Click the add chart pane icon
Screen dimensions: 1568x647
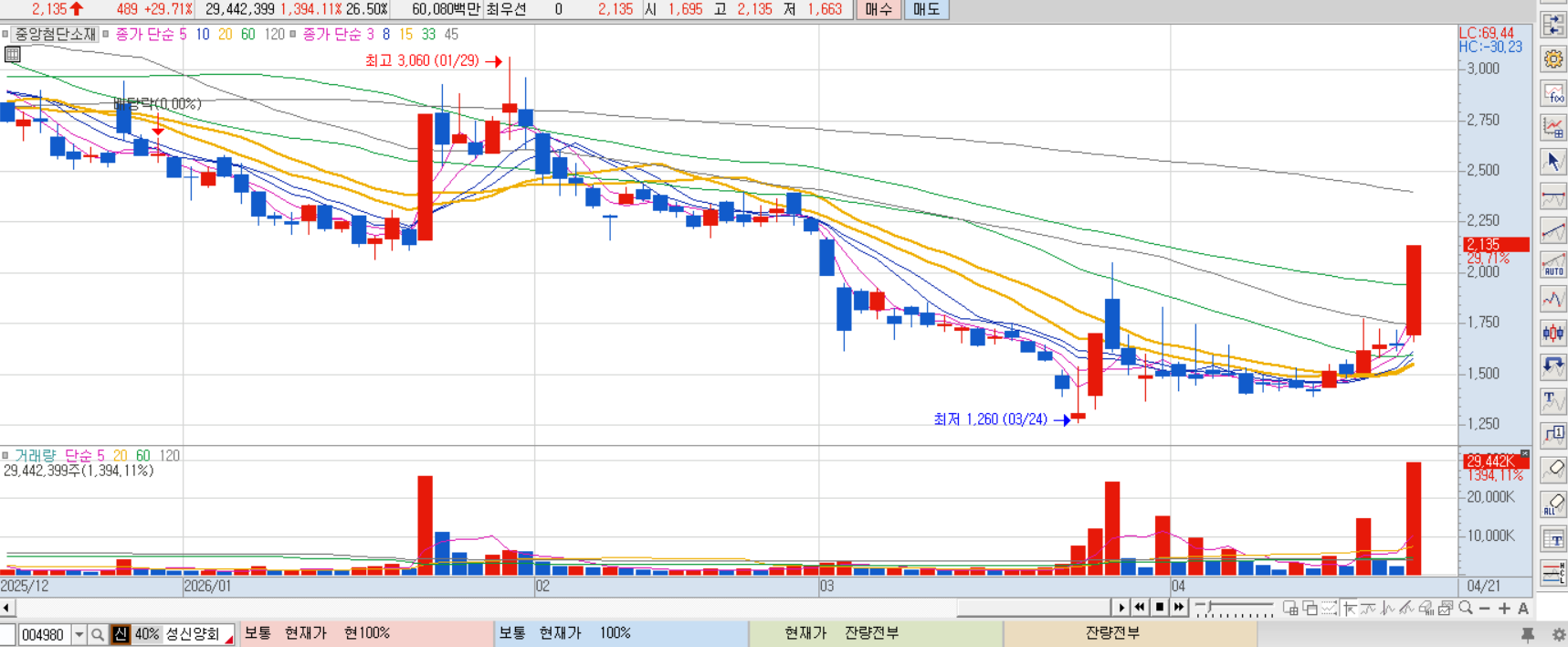click(x=1290, y=609)
